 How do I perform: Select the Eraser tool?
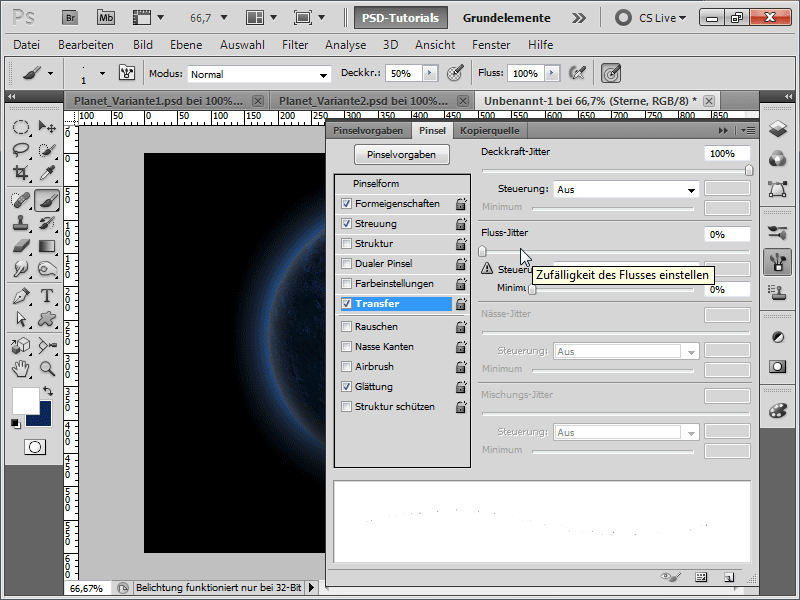coord(21,246)
